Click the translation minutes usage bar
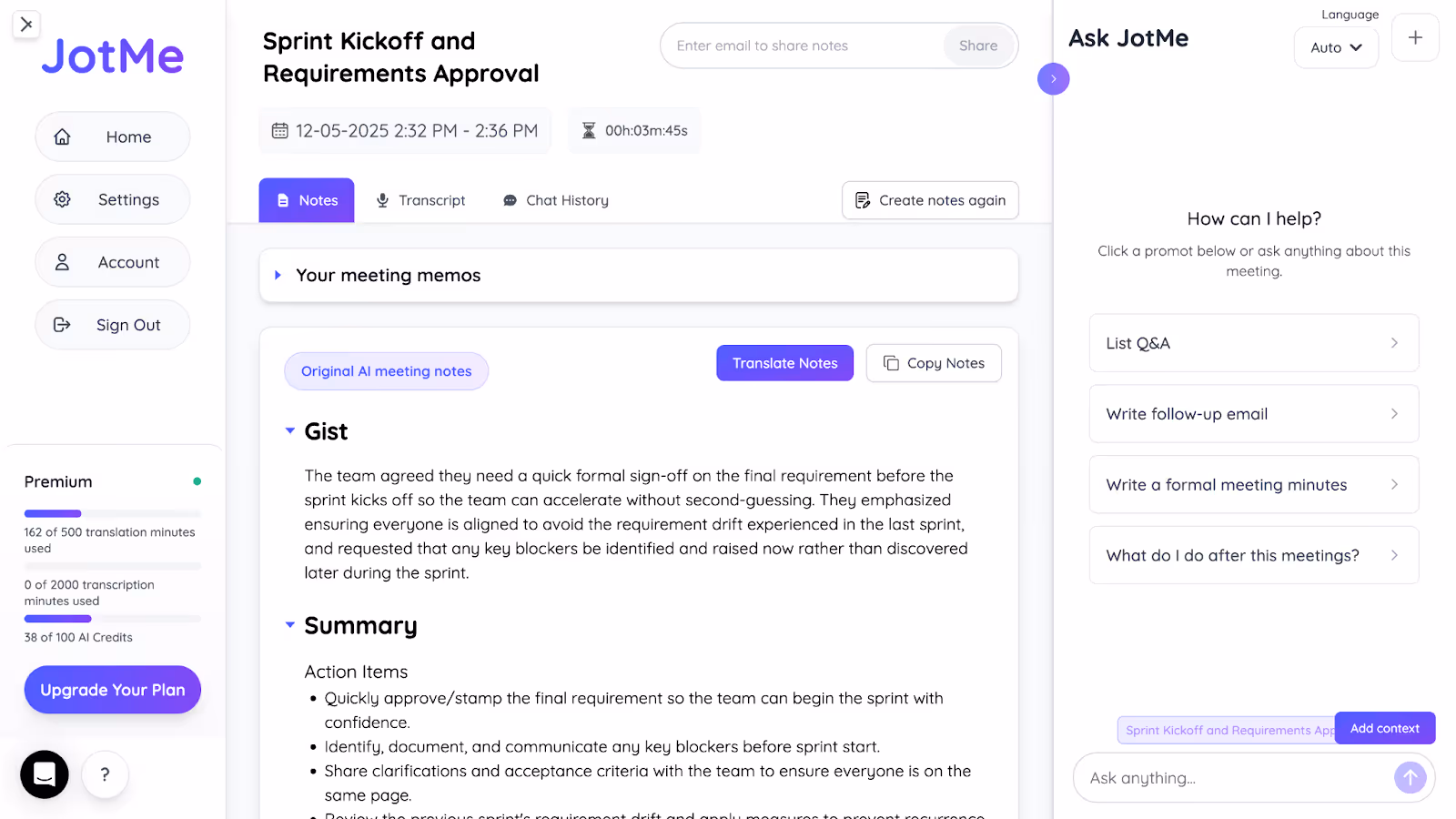 tap(113, 514)
